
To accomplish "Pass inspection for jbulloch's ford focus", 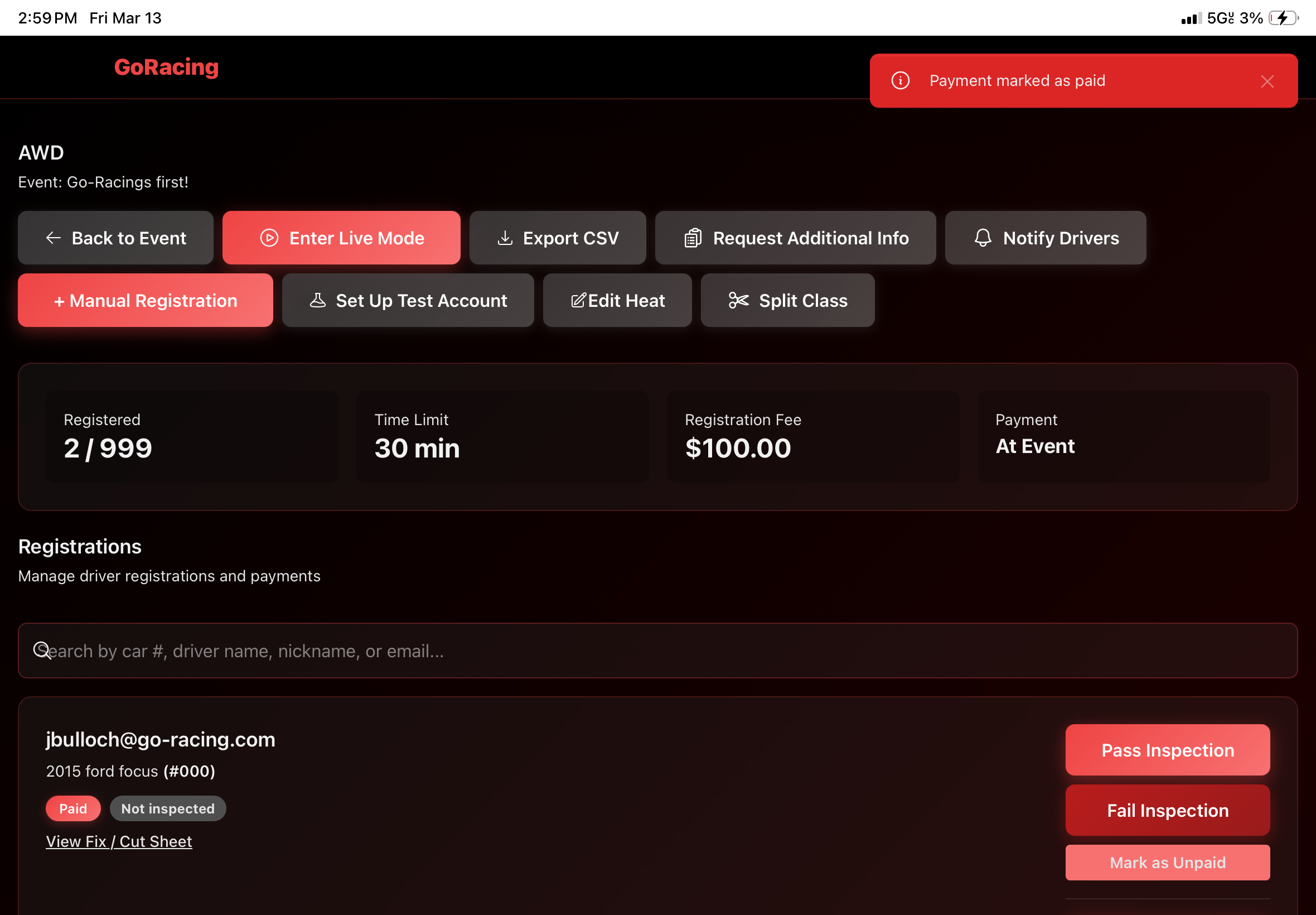I will pyautogui.click(x=1167, y=749).
